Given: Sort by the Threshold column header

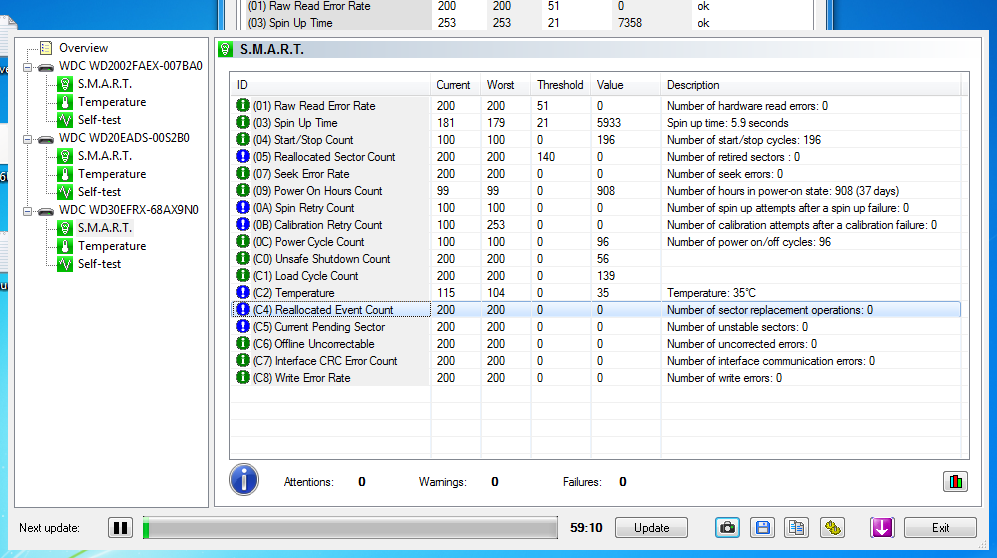Looking at the screenshot, I should [x=561, y=85].
